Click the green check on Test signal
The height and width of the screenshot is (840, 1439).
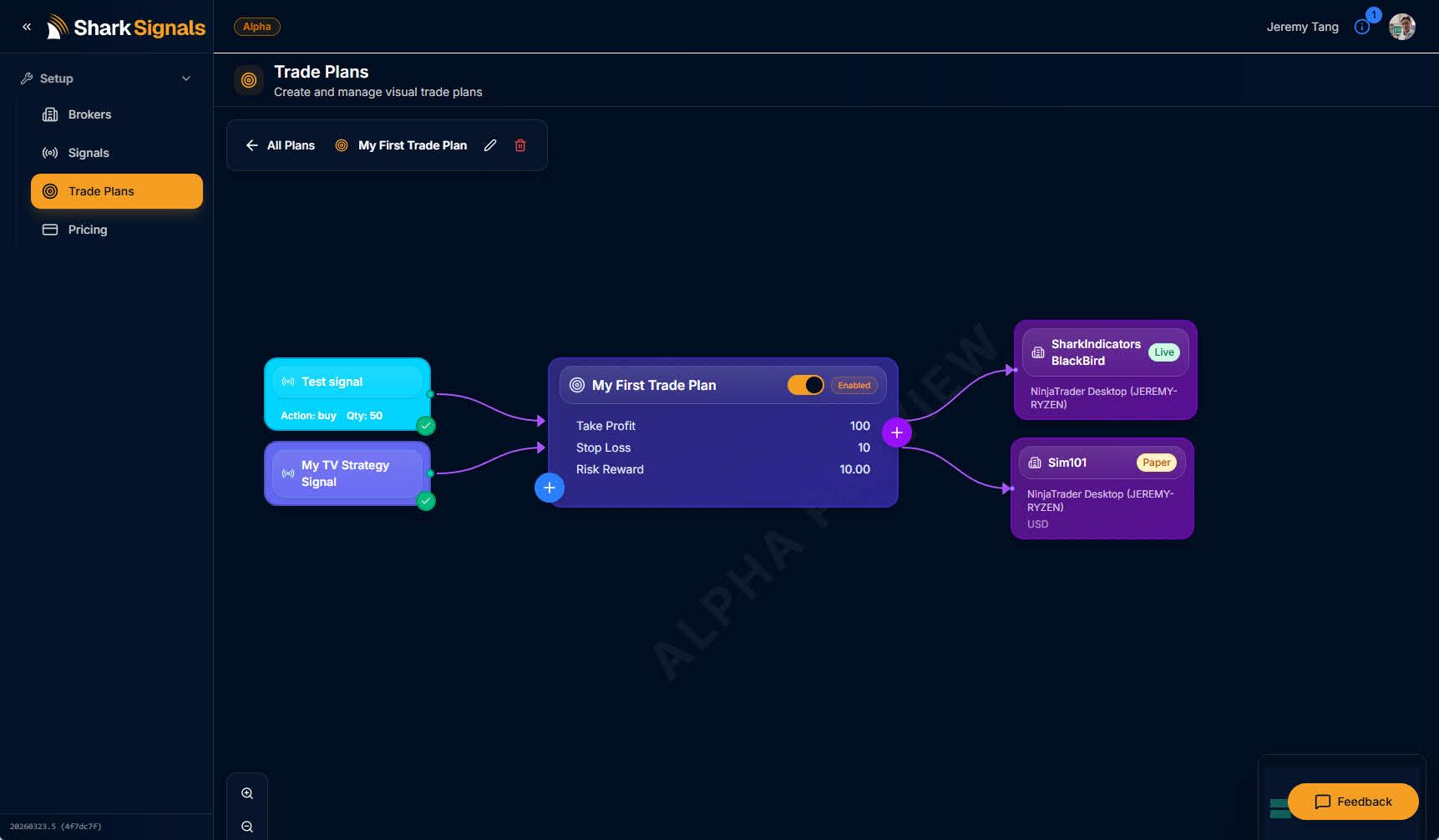426,426
